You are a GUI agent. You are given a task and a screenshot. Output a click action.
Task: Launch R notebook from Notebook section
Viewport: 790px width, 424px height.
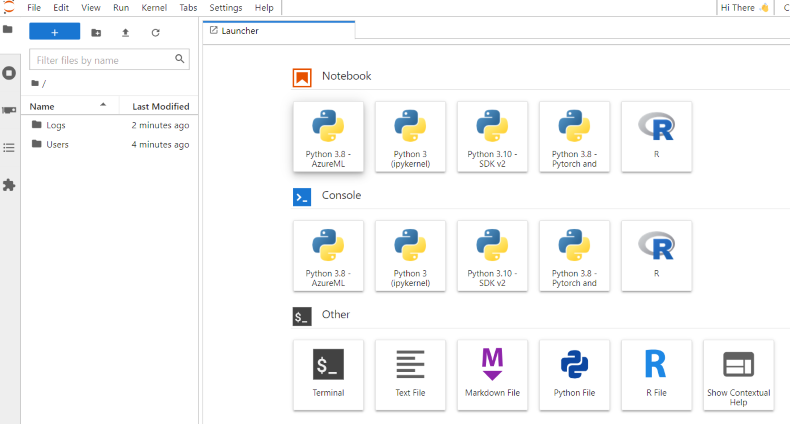click(656, 136)
